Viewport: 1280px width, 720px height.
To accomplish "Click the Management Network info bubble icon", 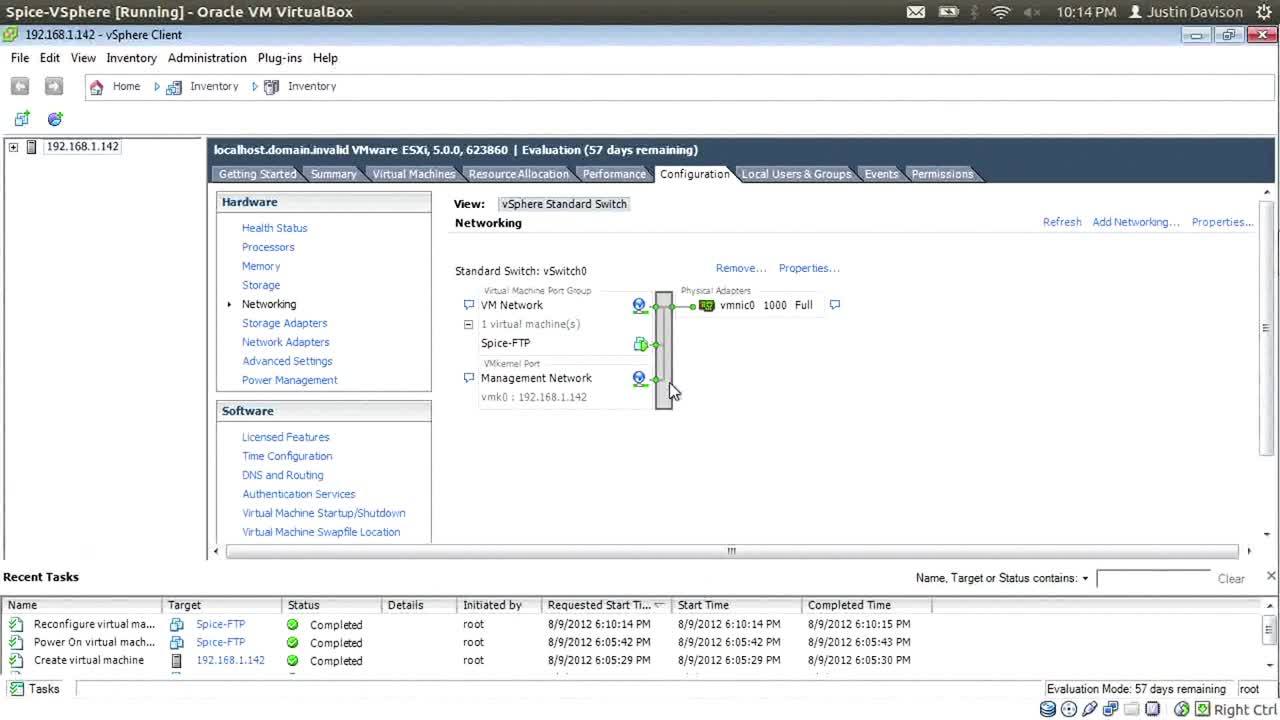I will tap(468, 378).
